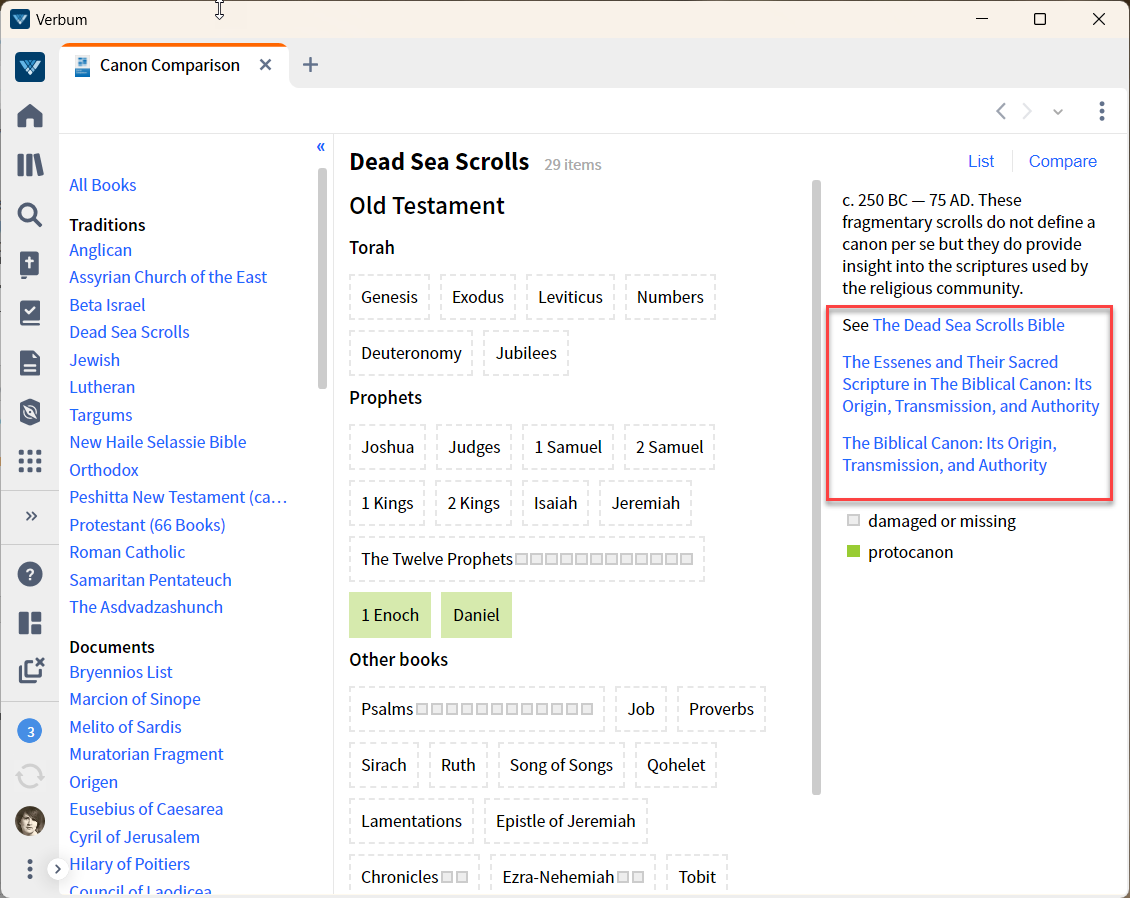The width and height of the screenshot is (1130, 898).
Task: Click the sync refresh icon
Action: tap(30, 776)
